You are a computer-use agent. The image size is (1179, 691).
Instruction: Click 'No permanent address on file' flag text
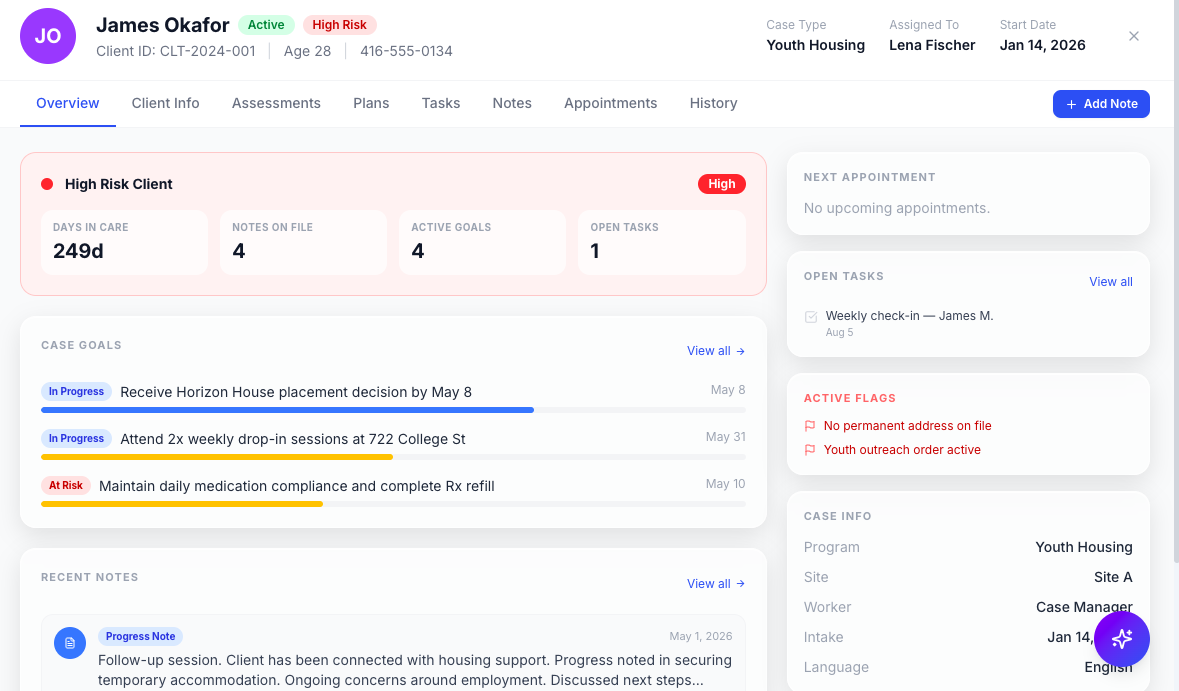coord(908,426)
